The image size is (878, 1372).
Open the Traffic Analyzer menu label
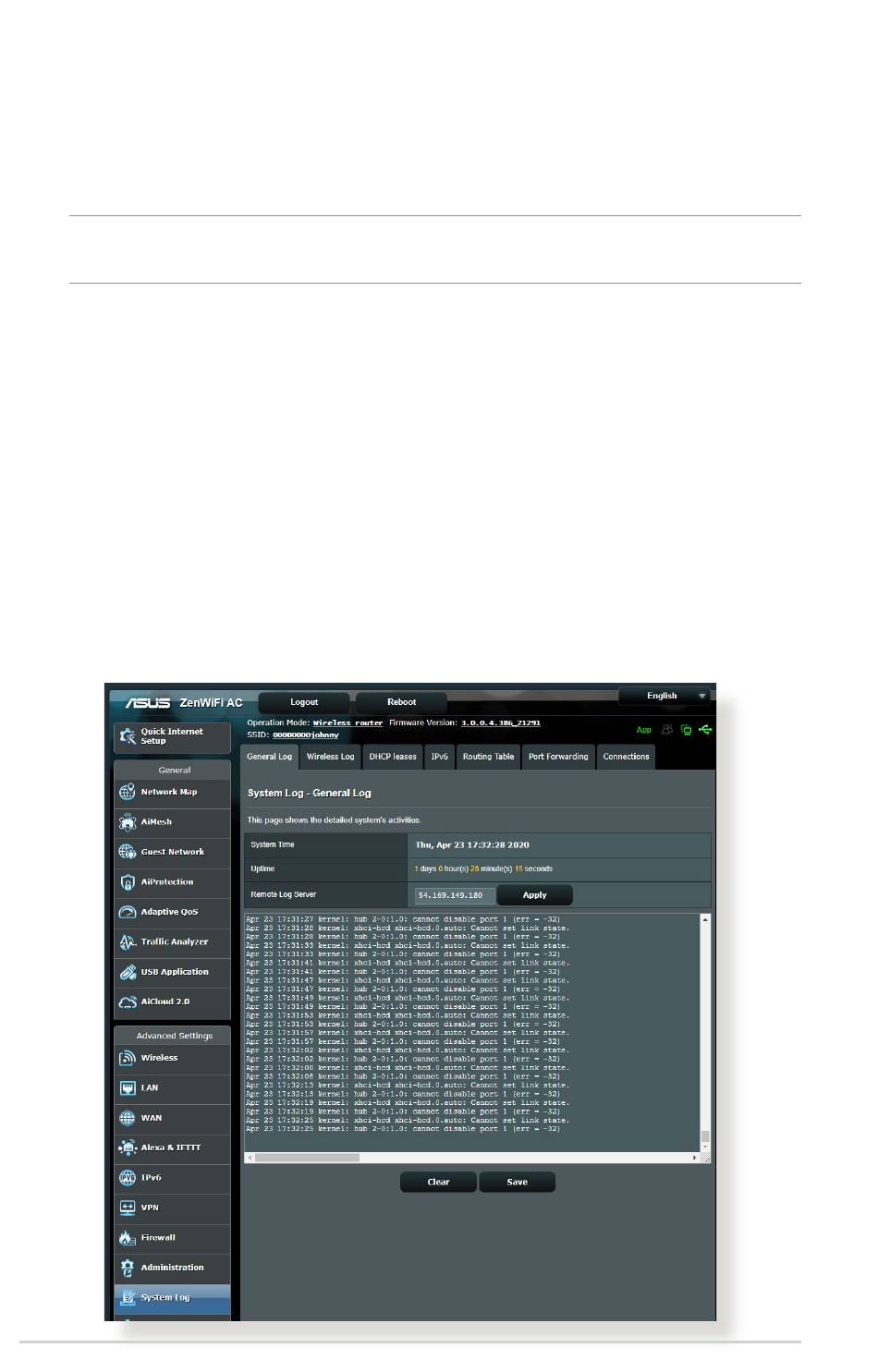pos(175,942)
